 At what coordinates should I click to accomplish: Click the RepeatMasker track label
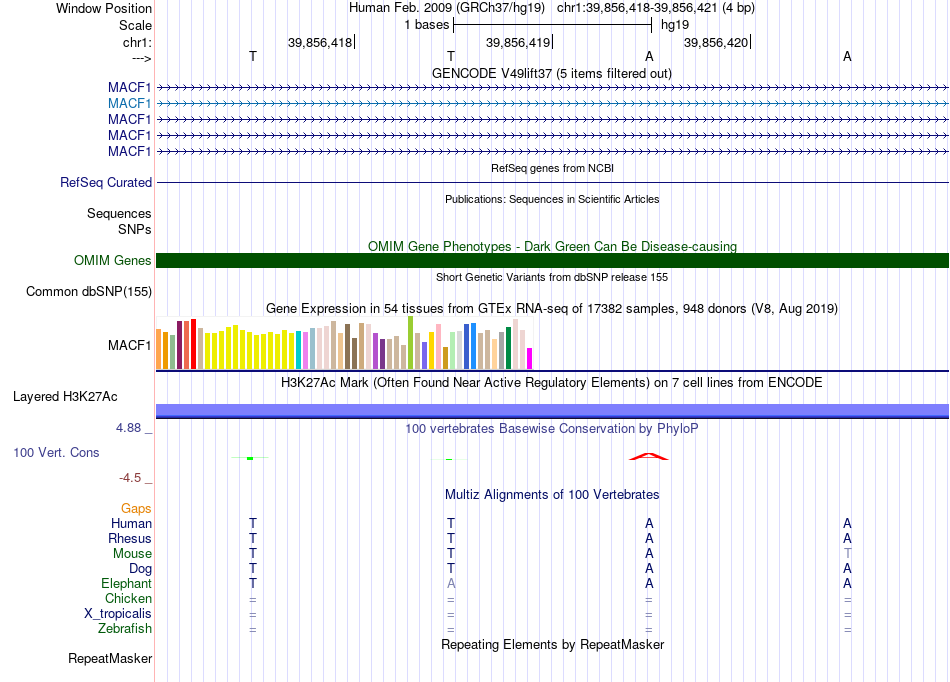coord(110,658)
